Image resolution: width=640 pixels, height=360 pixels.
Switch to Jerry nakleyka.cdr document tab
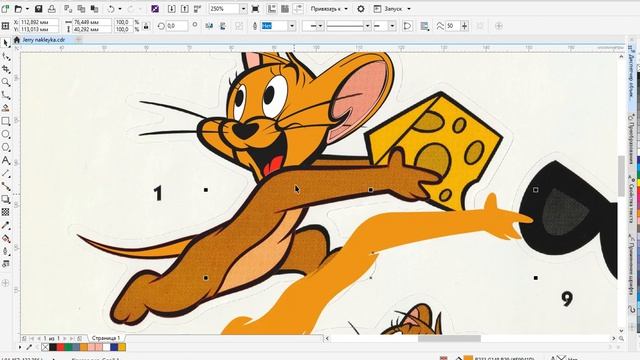click(x=44, y=40)
